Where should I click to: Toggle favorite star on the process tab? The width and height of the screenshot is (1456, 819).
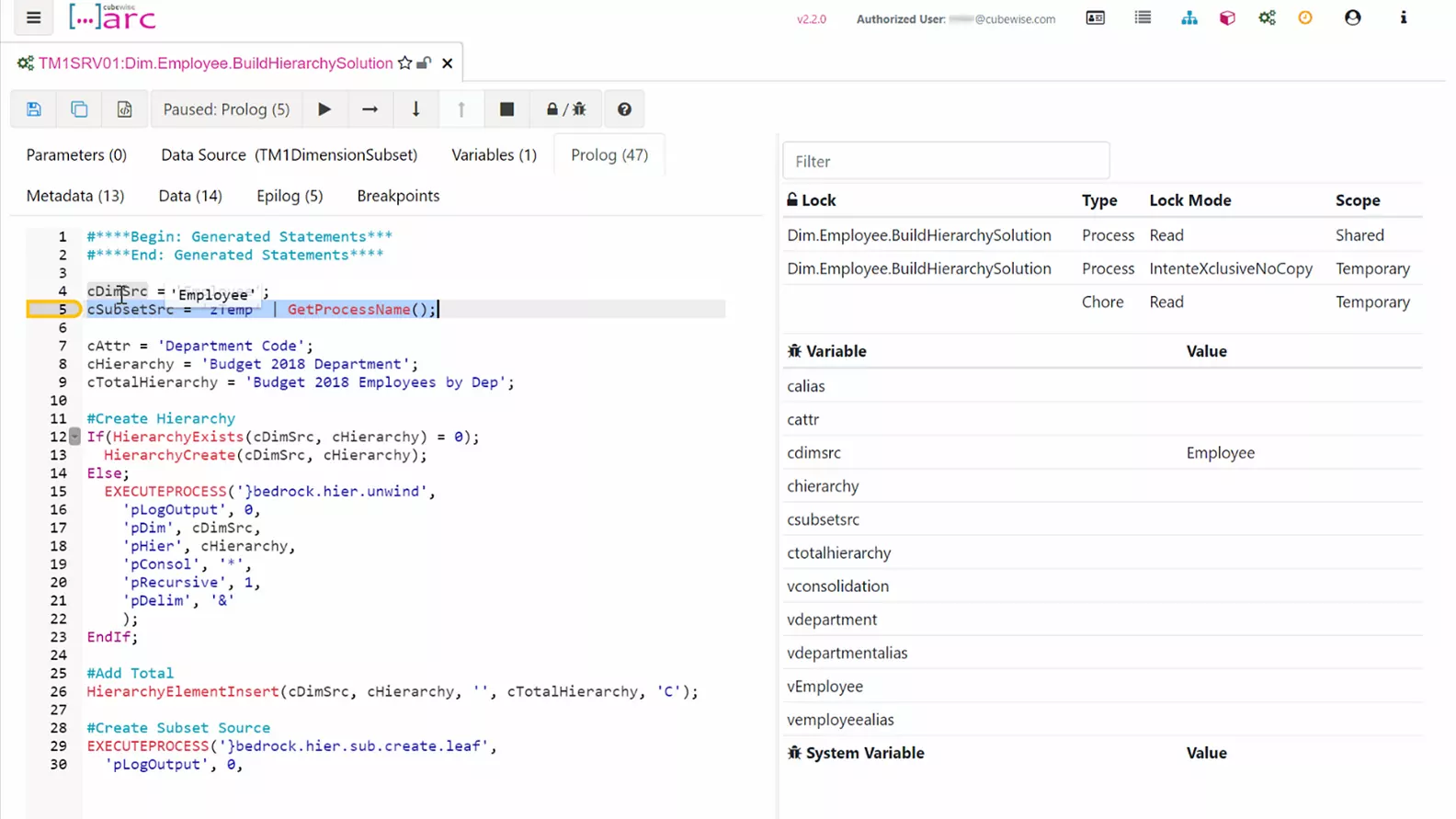tap(405, 63)
